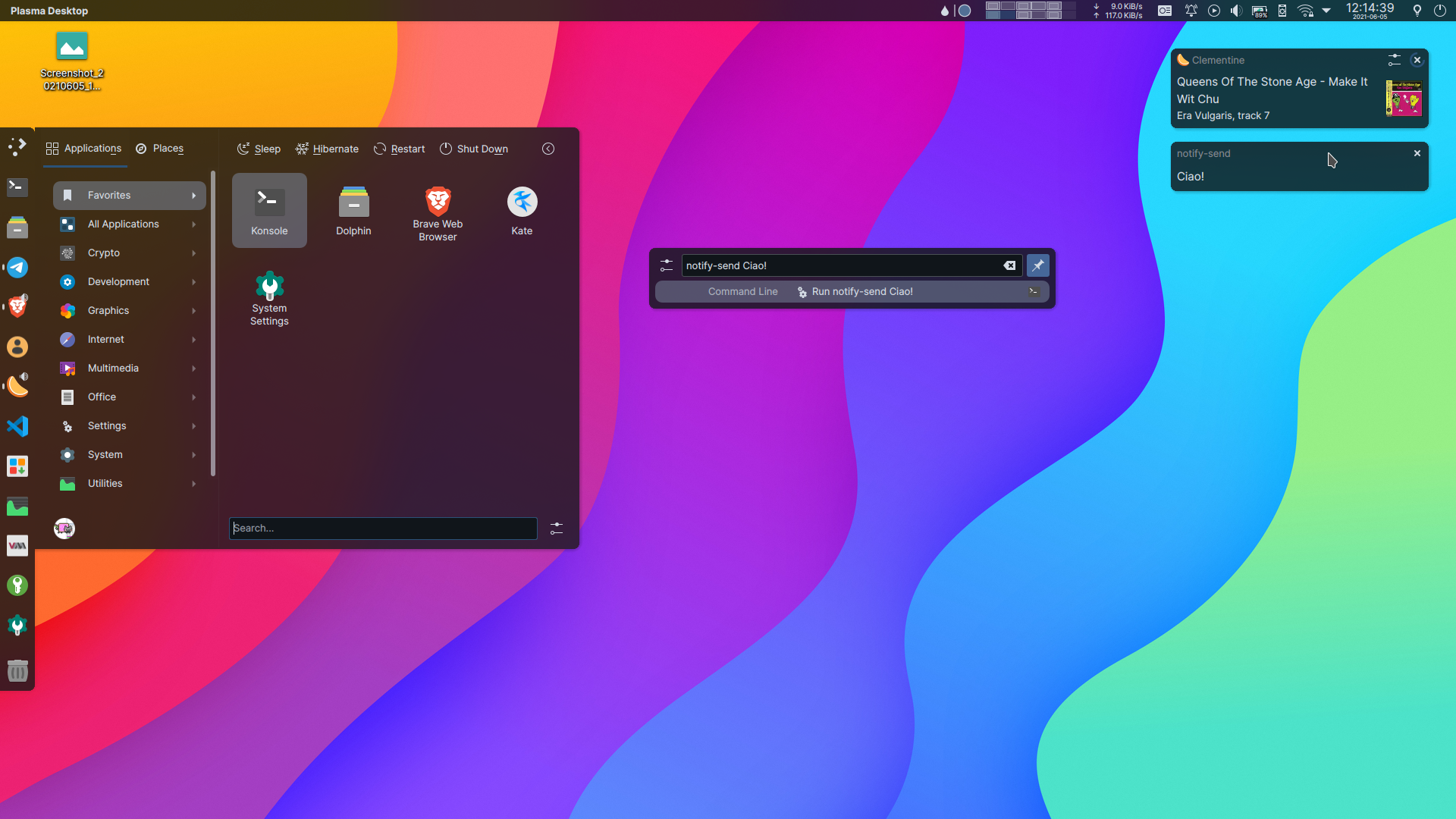
Task: Open the trash in the dock
Action: click(x=17, y=670)
